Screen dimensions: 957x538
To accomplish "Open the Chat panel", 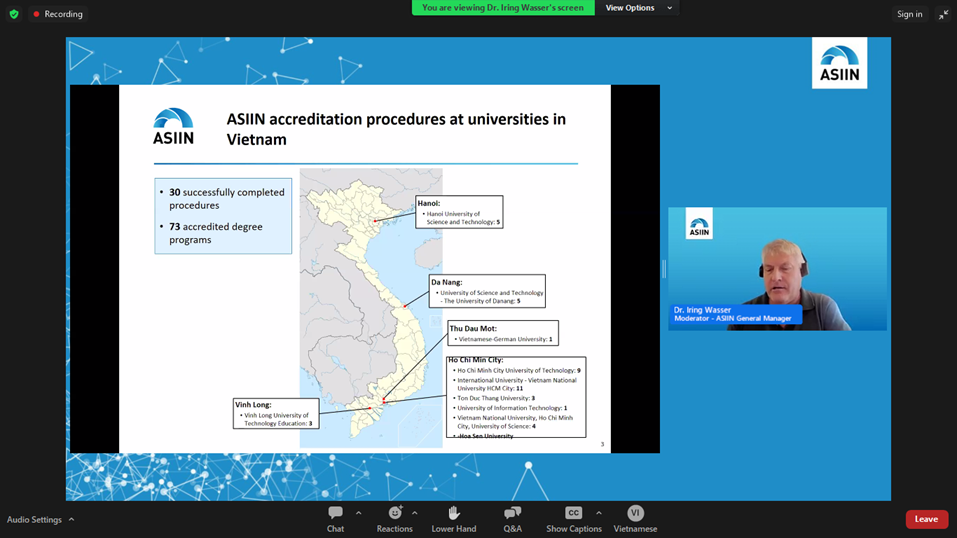I will tap(335, 519).
